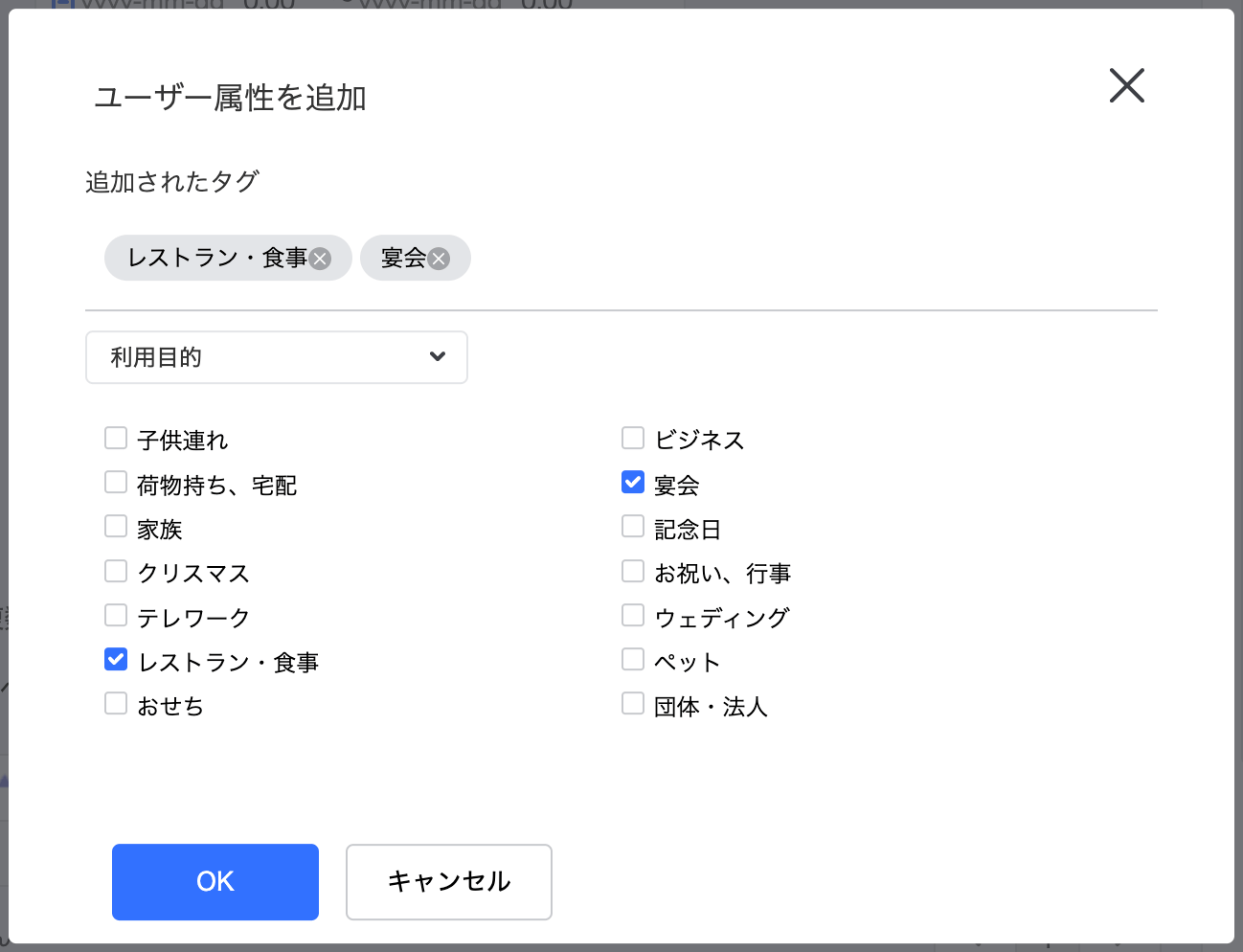
Task: Check the 子供連れ checkbox
Action: [116, 439]
